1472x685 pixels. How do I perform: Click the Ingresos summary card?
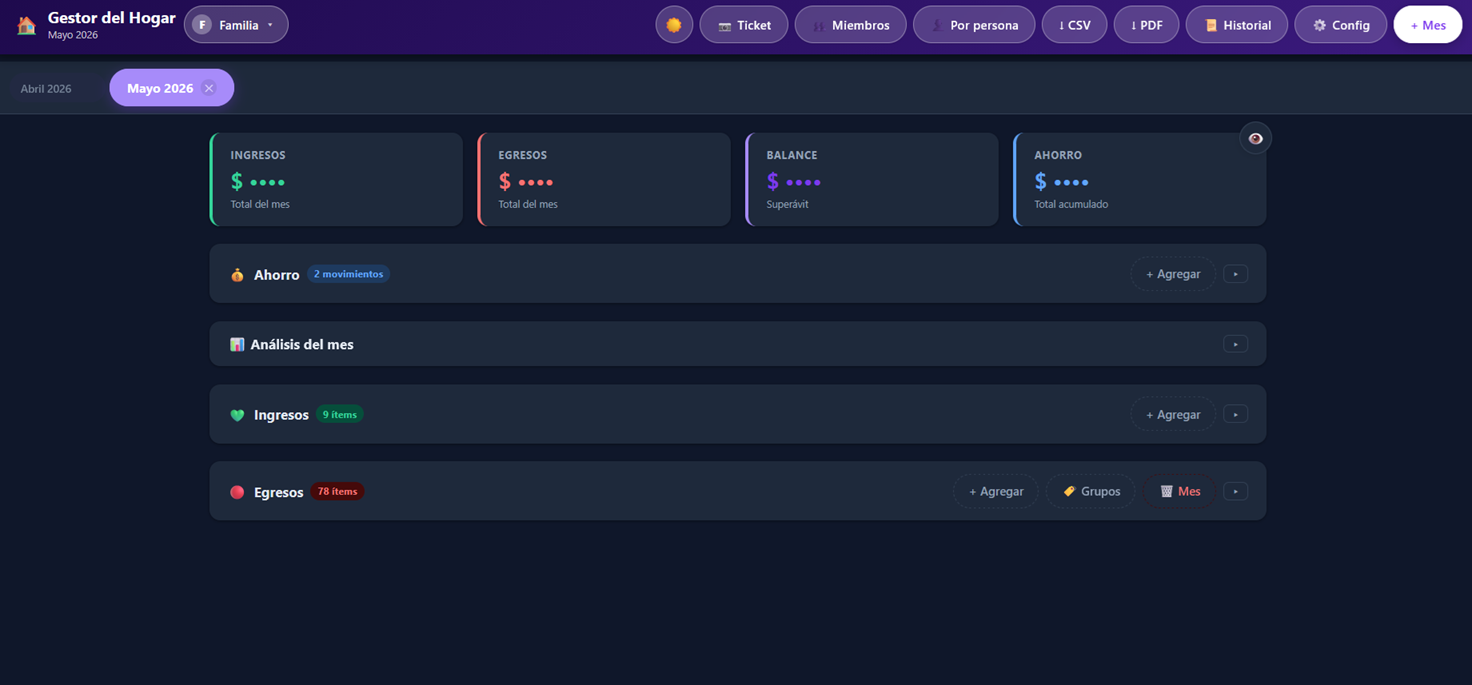(x=336, y=179)
